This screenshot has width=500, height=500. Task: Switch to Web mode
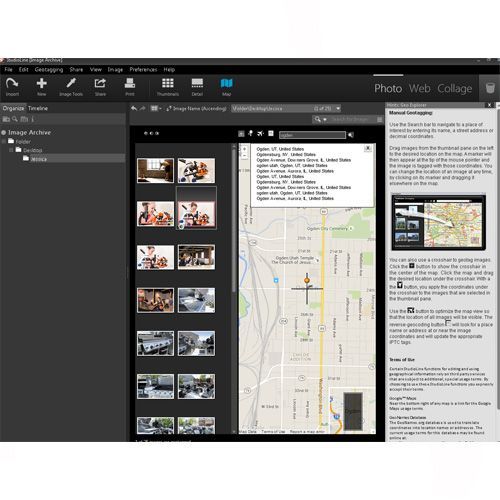419,88
